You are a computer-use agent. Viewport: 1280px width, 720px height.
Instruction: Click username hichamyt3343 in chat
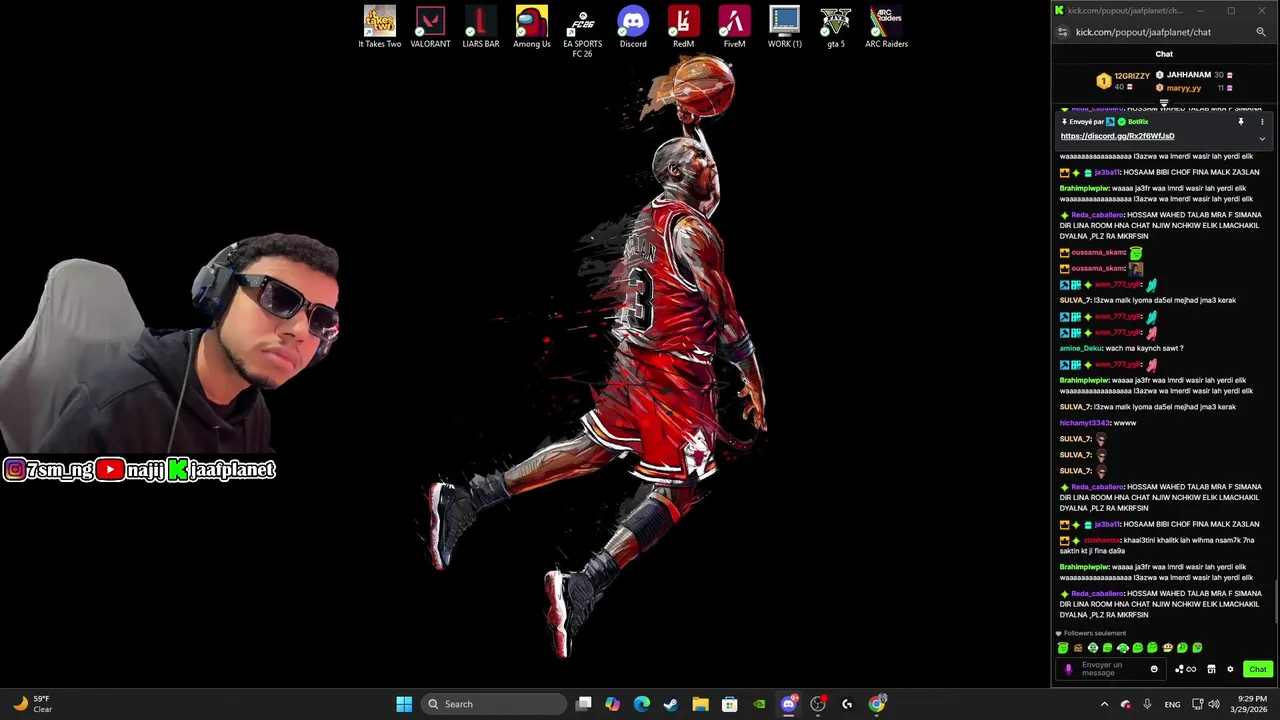coord(1084,423)
